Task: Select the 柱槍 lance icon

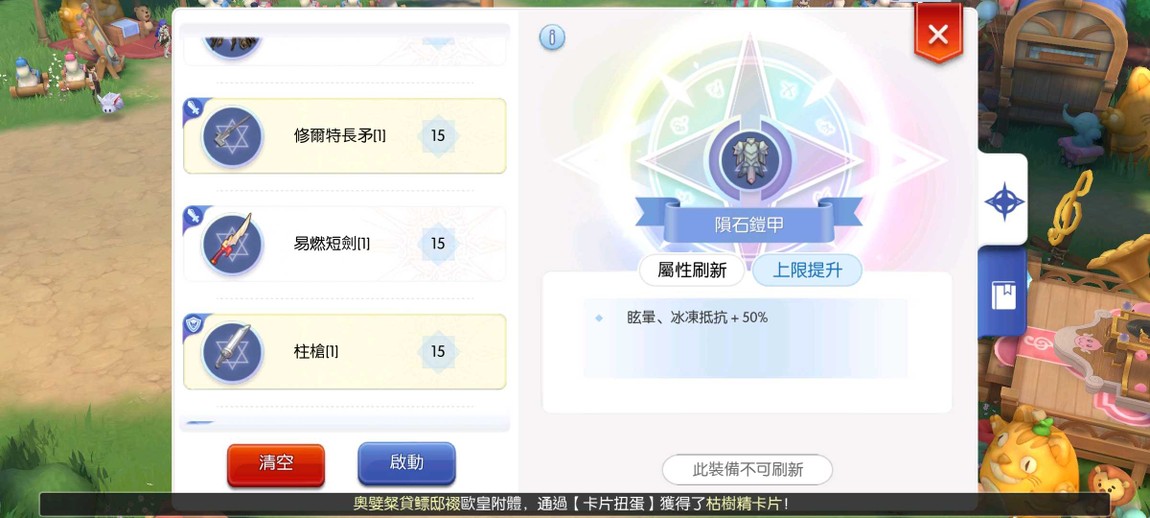Action: pos(232,352)
